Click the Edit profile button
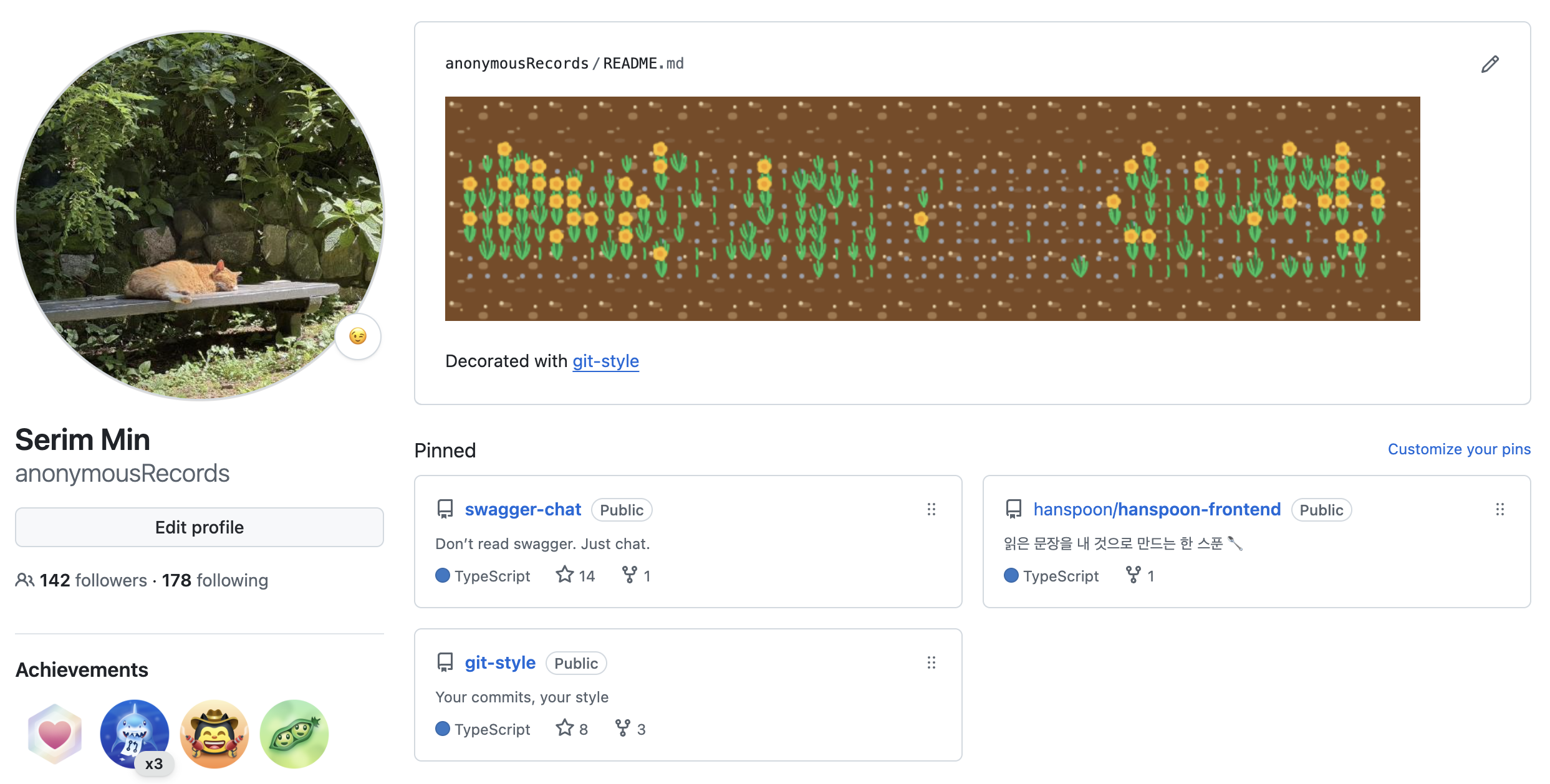This screenshot has height=784, width=1550. [200, 527]
